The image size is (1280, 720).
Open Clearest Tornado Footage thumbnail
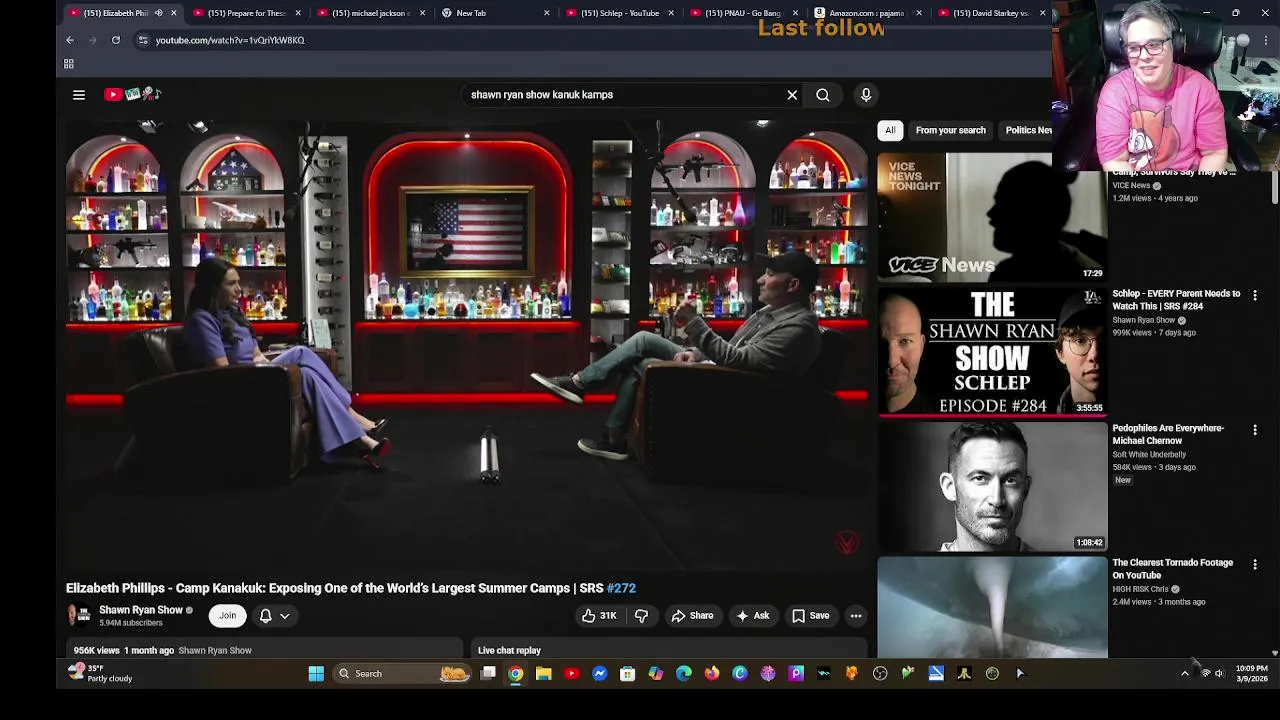click(992, 608)
